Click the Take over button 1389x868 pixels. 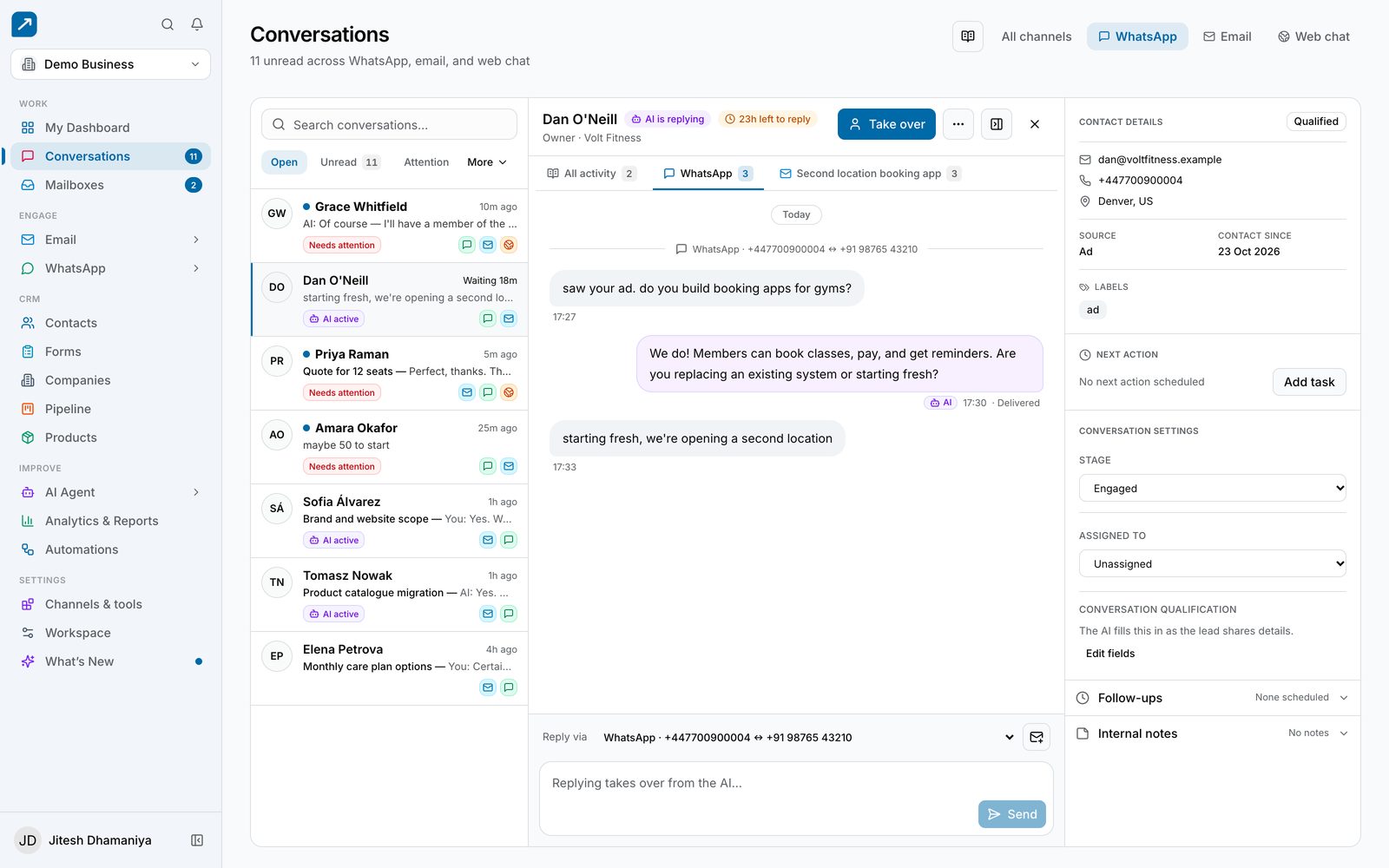886,124
